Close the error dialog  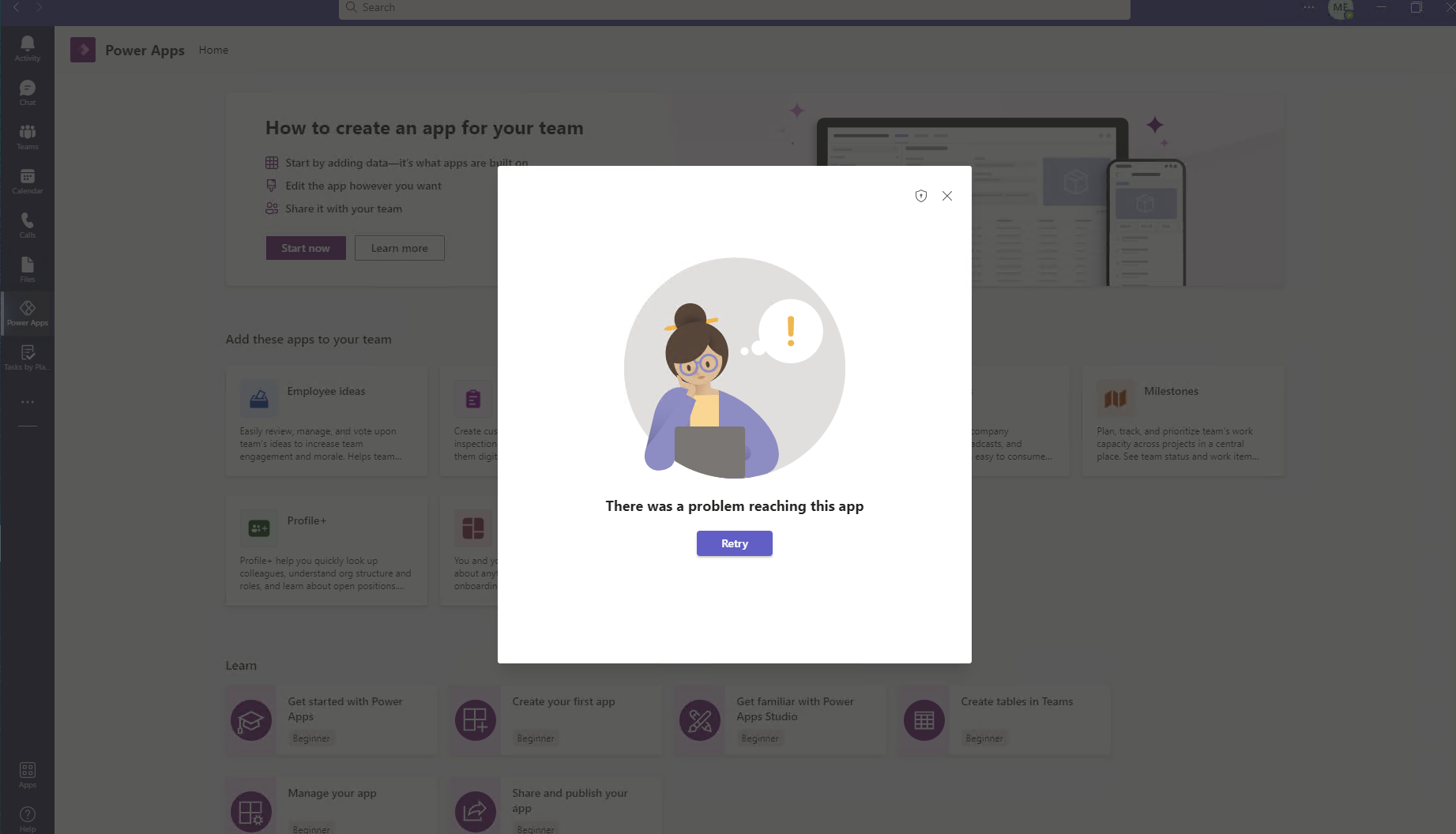click(947, 196)
